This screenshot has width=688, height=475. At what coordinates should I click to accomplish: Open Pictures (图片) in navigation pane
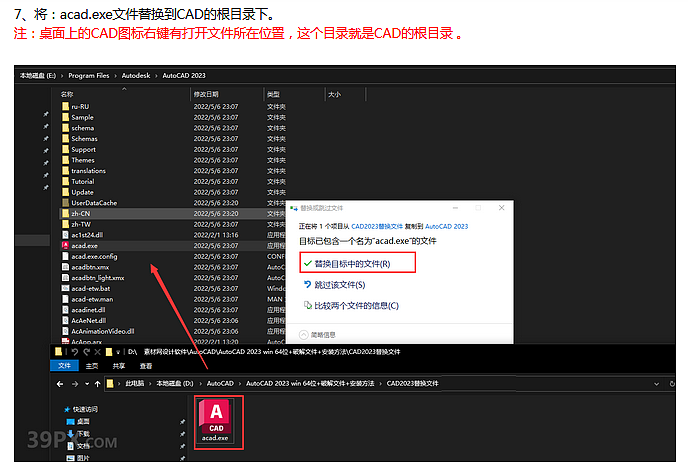click(78, 458)
